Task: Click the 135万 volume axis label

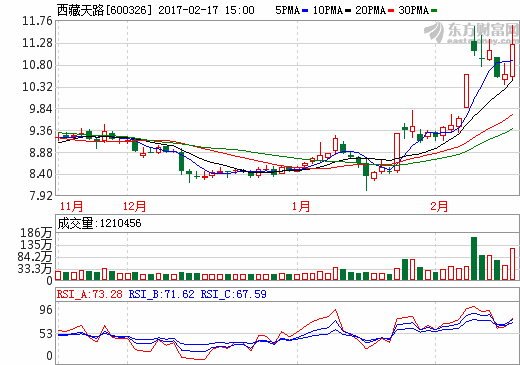Action: 36,245
